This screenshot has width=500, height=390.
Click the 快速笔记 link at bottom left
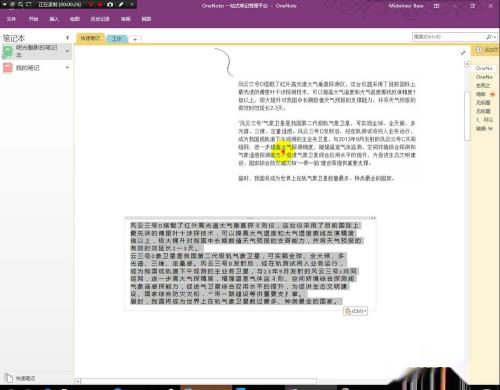coord(26,379)
